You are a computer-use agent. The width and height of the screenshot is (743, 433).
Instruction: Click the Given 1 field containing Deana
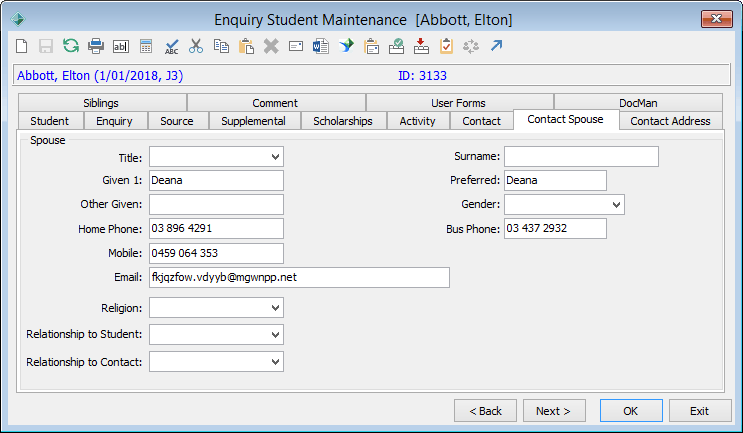click(217, 180)
